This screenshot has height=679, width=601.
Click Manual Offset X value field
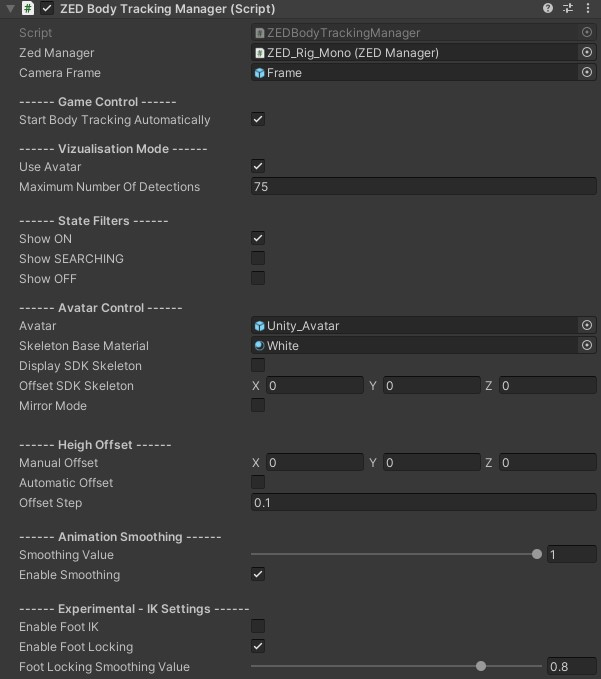point(315,462)
